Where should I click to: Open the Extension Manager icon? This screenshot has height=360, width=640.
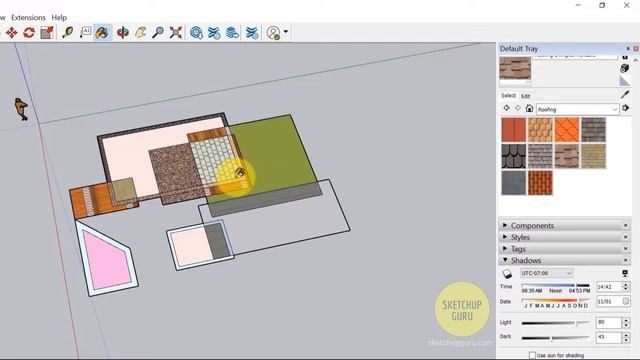[252, 33]
